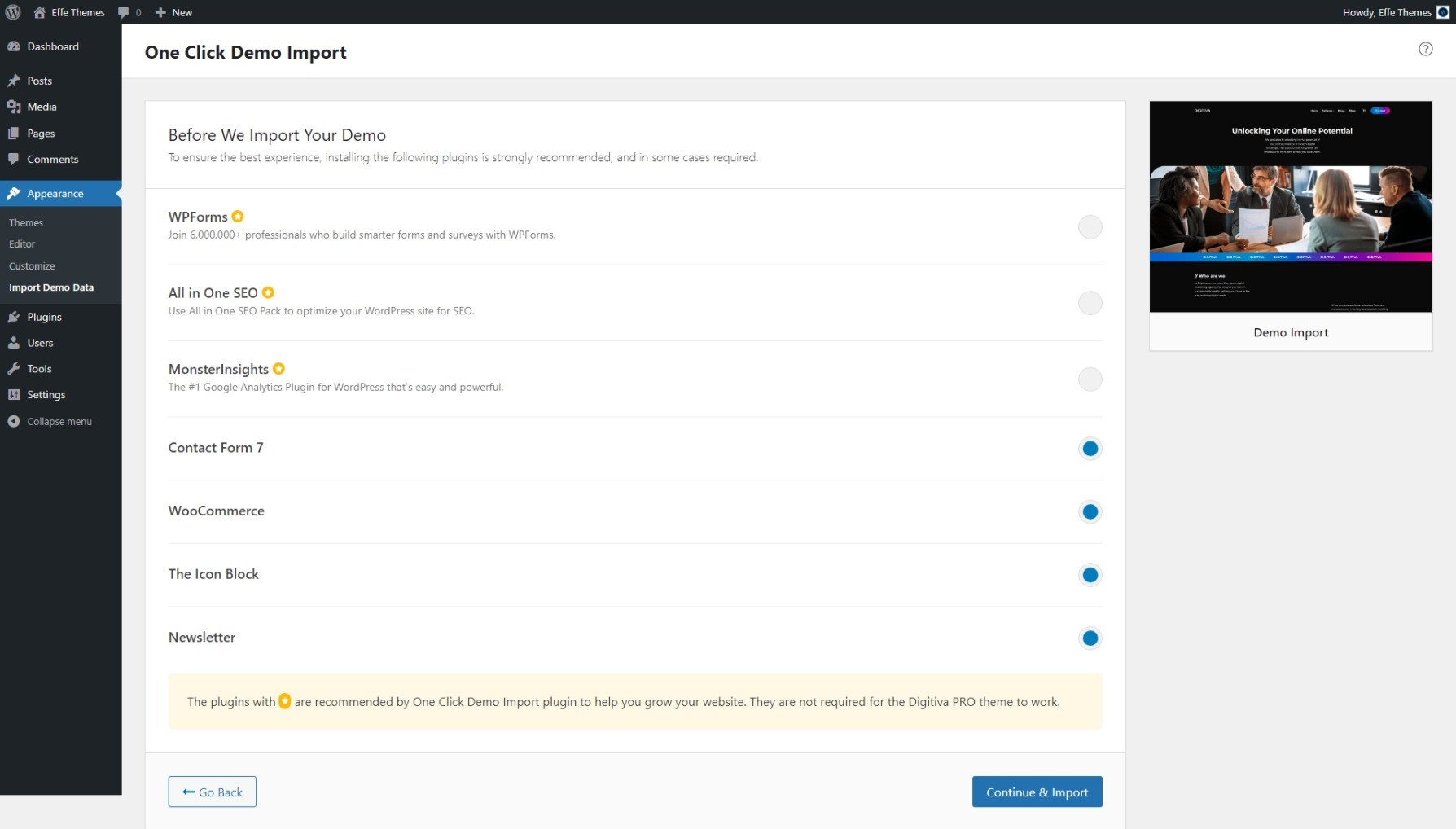
Task: Open the Posts menu
Action: [x=61, y=81]
